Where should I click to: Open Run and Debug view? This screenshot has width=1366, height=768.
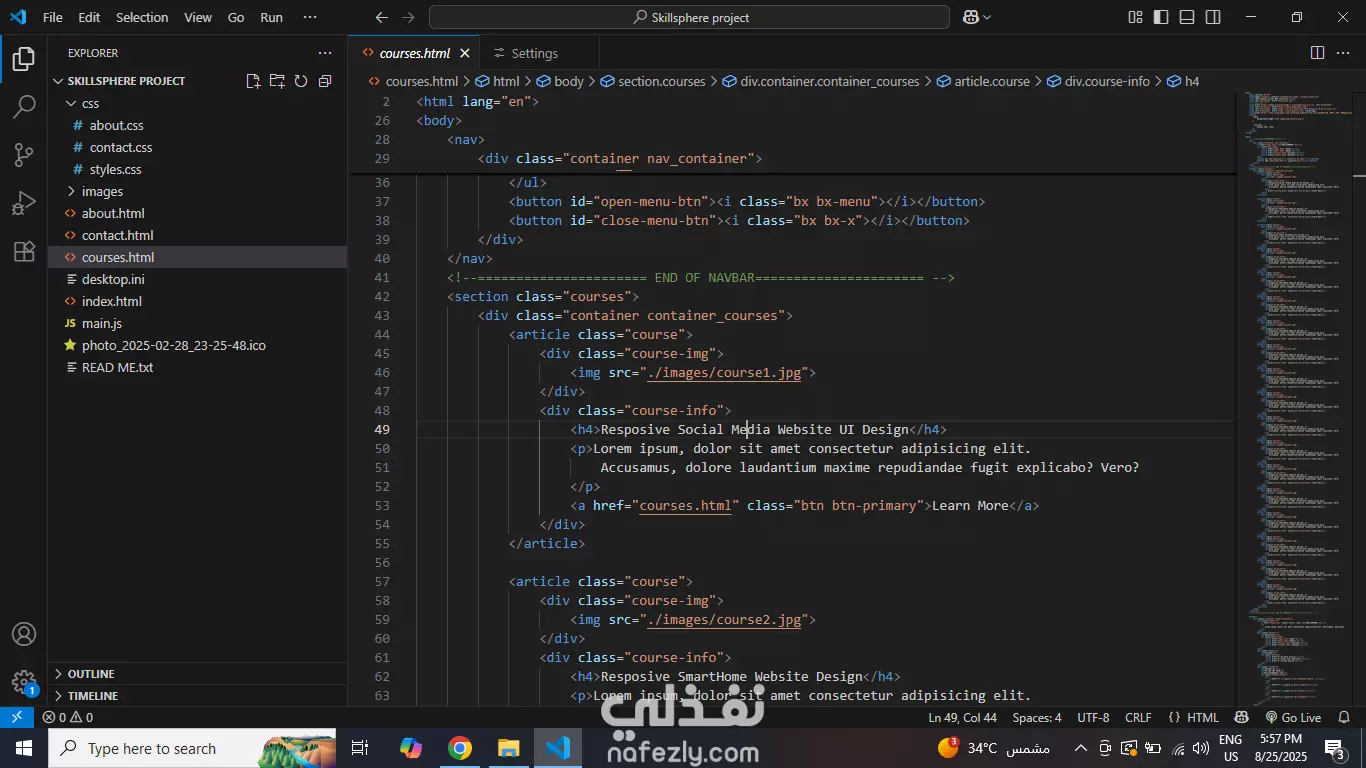click(24, 203)
